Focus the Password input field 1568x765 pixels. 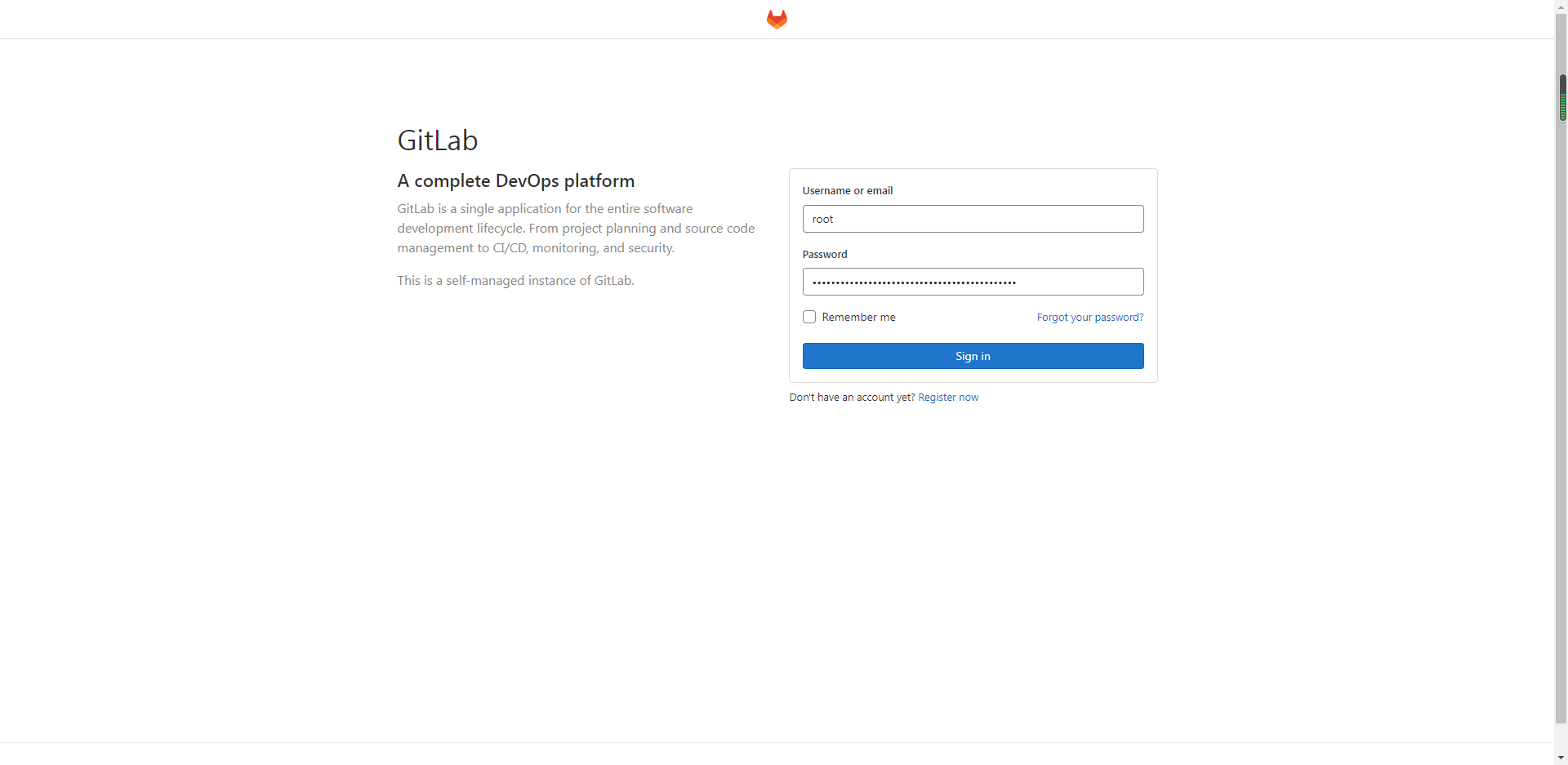coord(973,282)
